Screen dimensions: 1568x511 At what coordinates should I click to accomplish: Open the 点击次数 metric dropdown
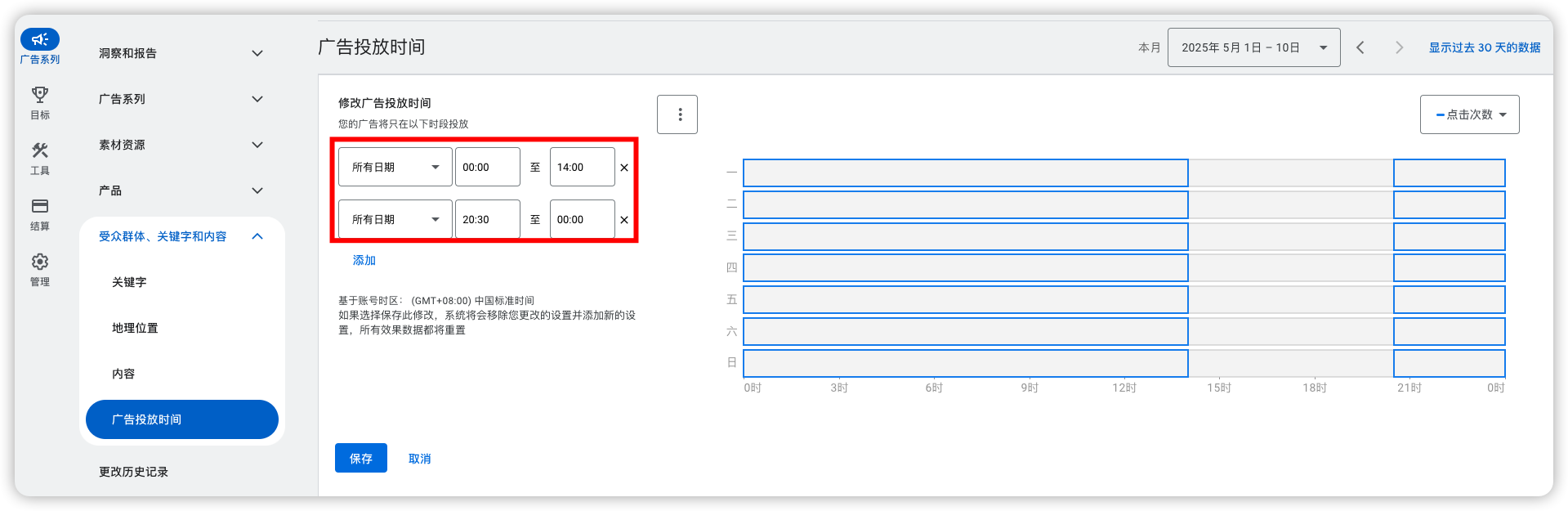click(1469, 114)
